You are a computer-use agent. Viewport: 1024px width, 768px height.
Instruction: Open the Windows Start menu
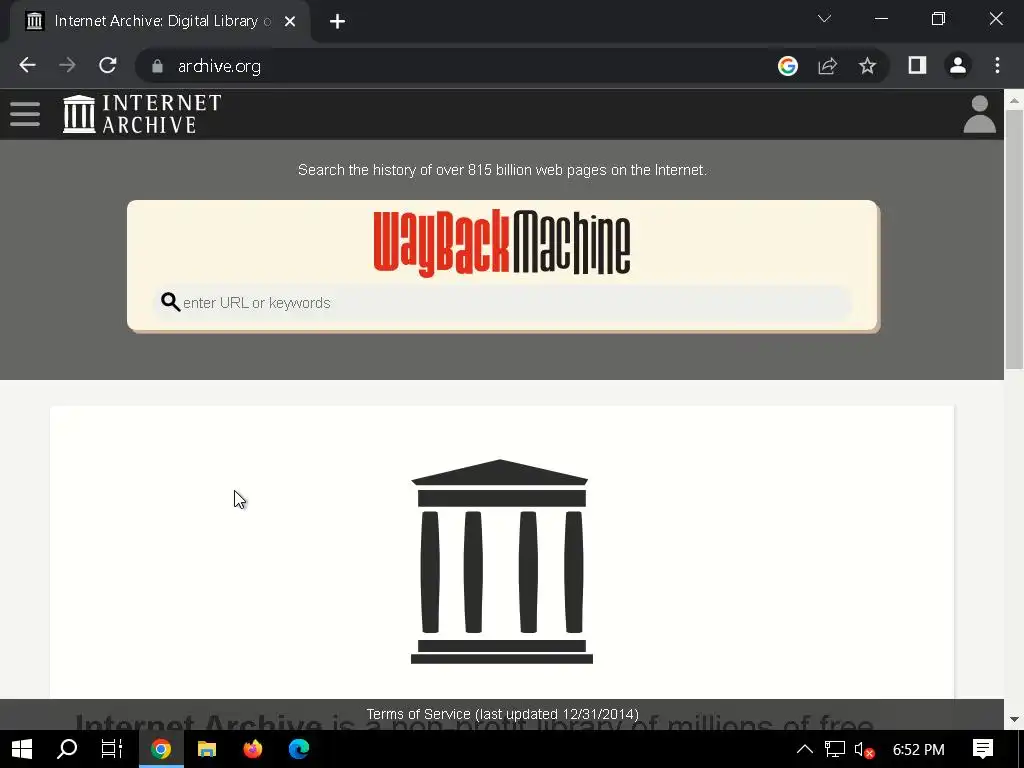pos(22,749)
